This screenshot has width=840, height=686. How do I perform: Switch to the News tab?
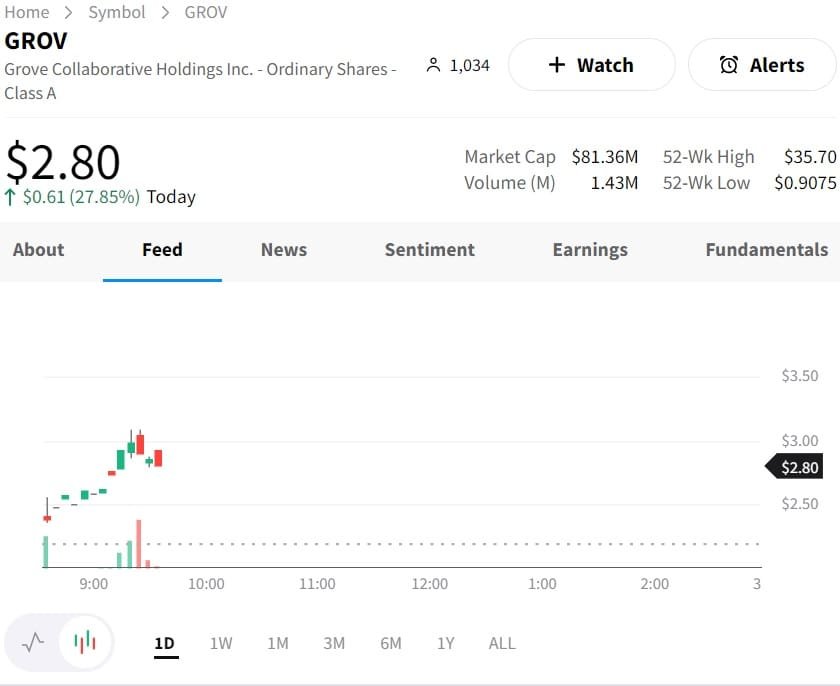tap(283, 250)
